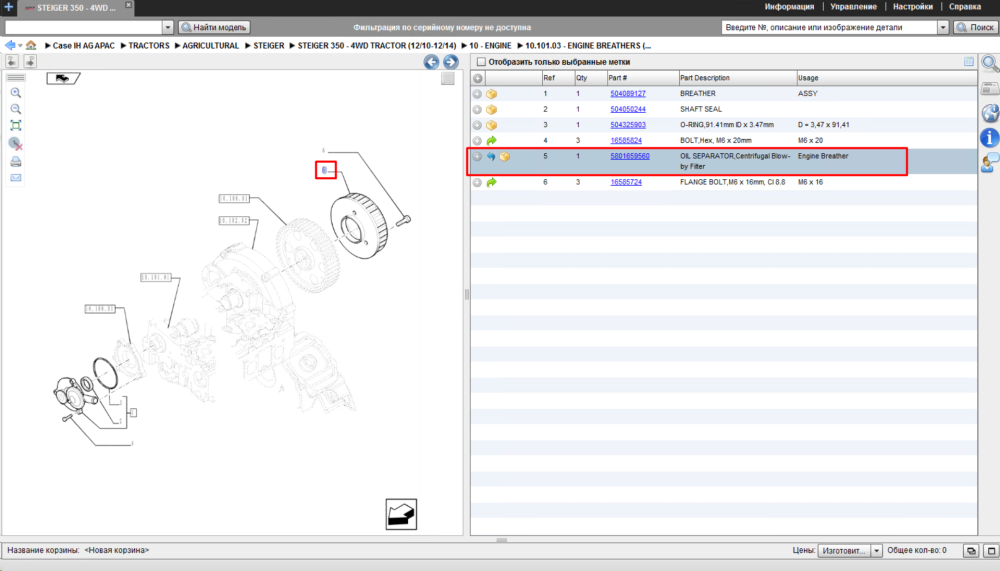Clear selected callout marks icon
This screenshot has width=1000, height=571.
(16, 144)
